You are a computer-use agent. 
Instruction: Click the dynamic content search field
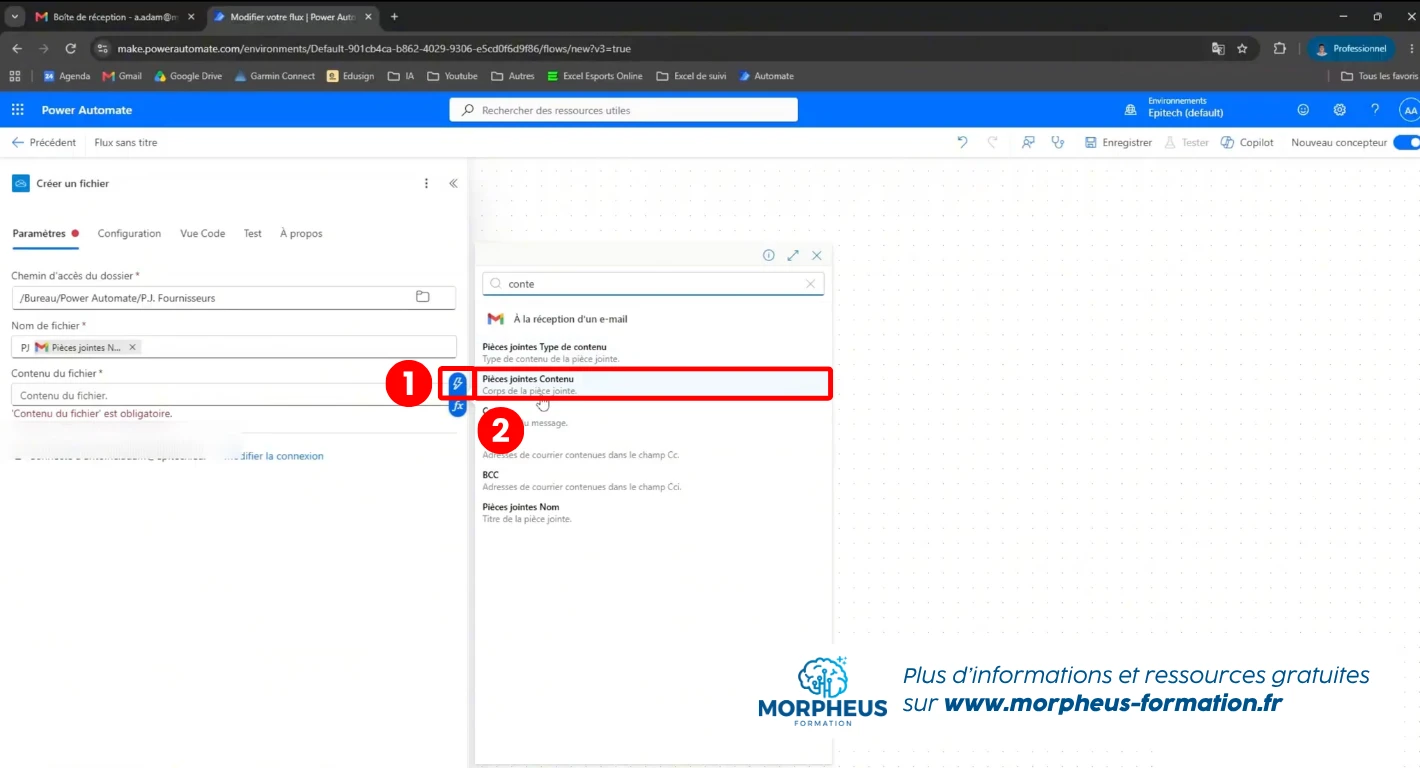pyautogui.click(x=654, y=284)
